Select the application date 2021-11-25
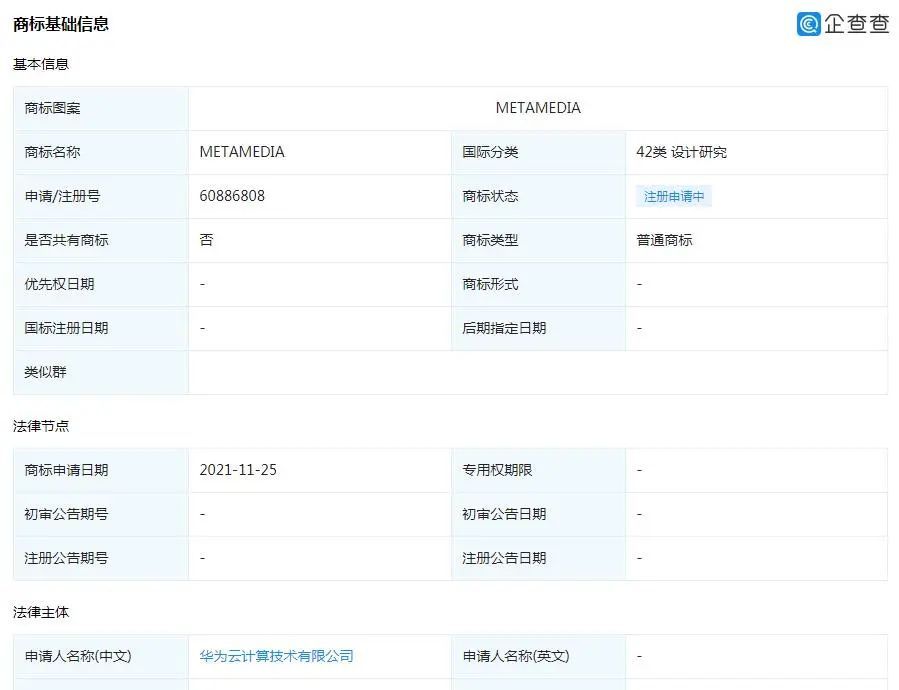Viewport: 899px width, 690px height. click(x=238, y=470)
